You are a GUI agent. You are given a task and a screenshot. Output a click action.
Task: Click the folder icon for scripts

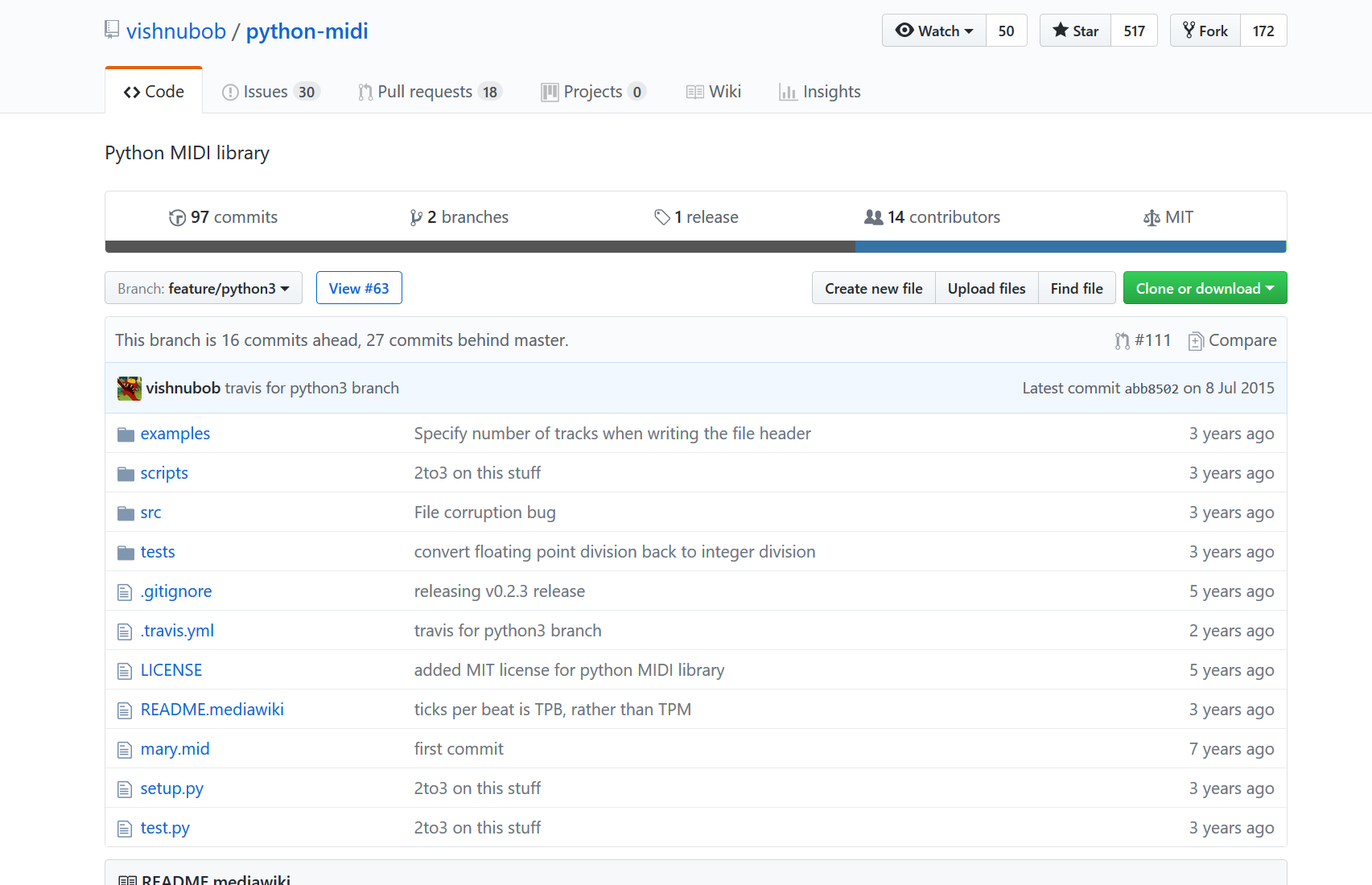pos(126,474)
